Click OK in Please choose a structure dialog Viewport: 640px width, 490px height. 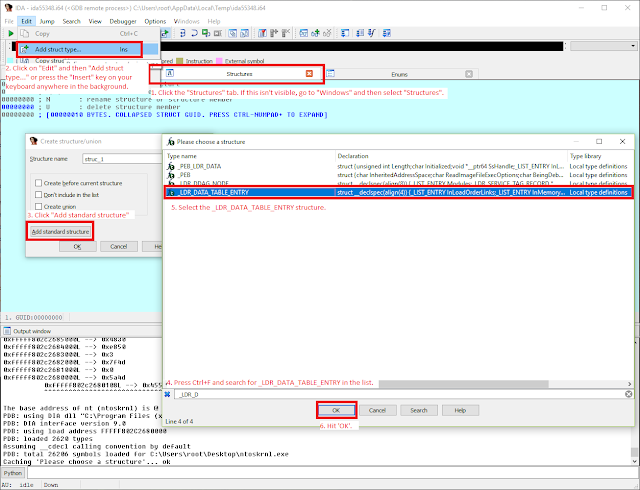tap(336, 410)
